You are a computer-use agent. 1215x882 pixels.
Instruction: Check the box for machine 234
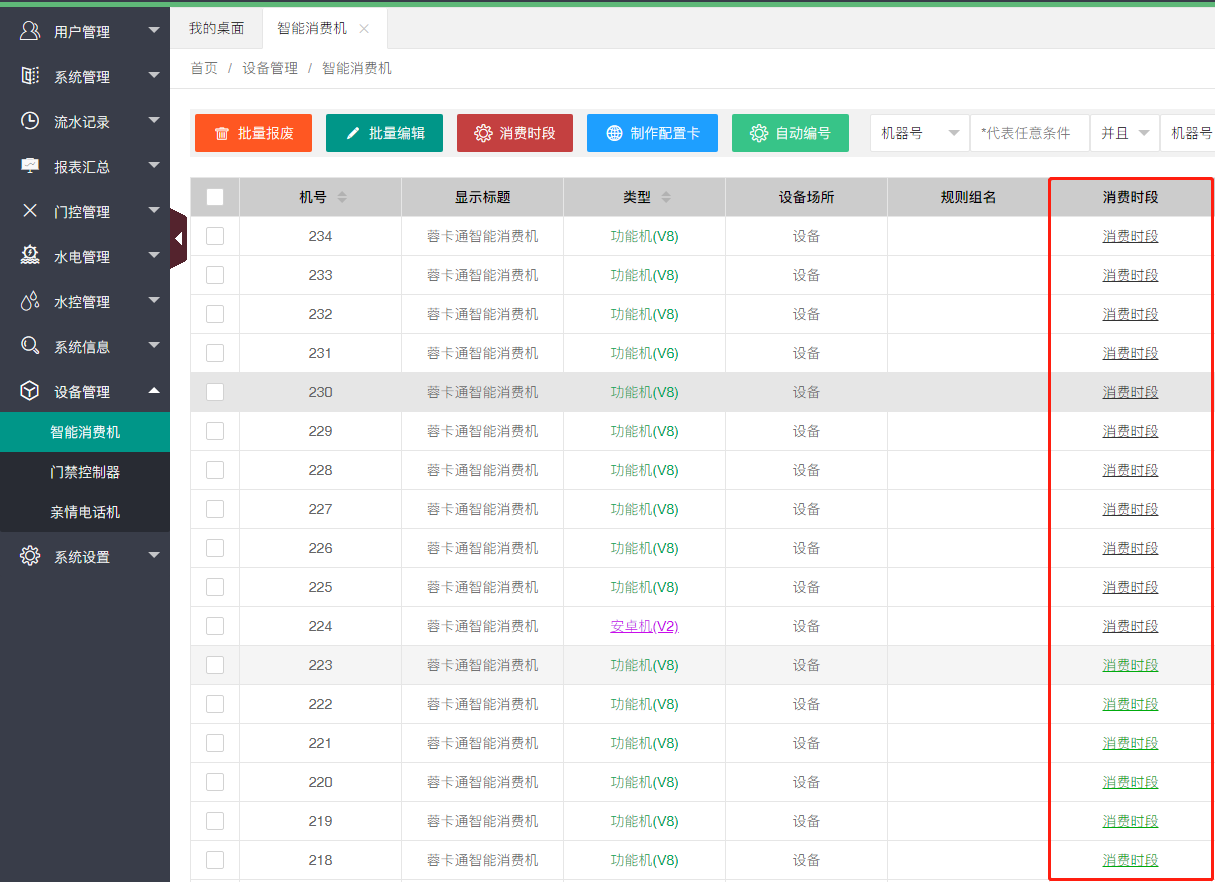[215, 236]
